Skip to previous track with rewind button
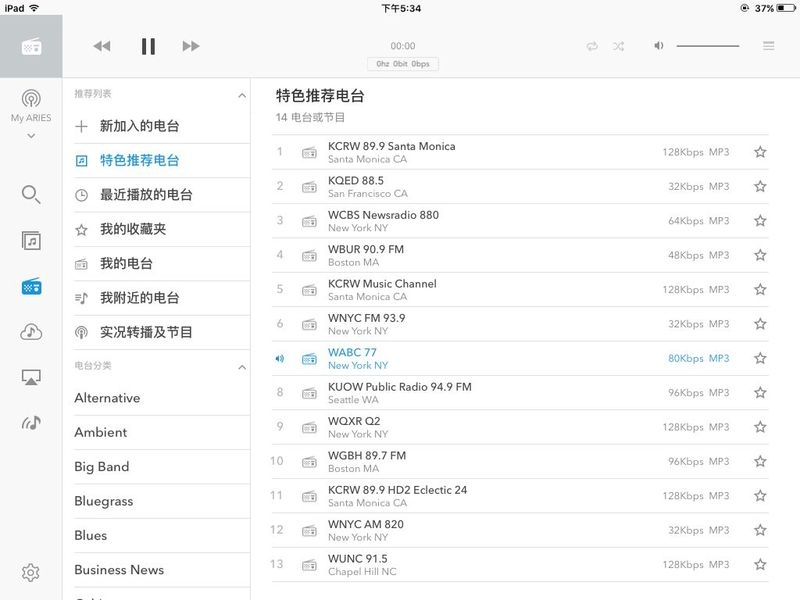Screen dimensions: 800x600 coord(102,46)
